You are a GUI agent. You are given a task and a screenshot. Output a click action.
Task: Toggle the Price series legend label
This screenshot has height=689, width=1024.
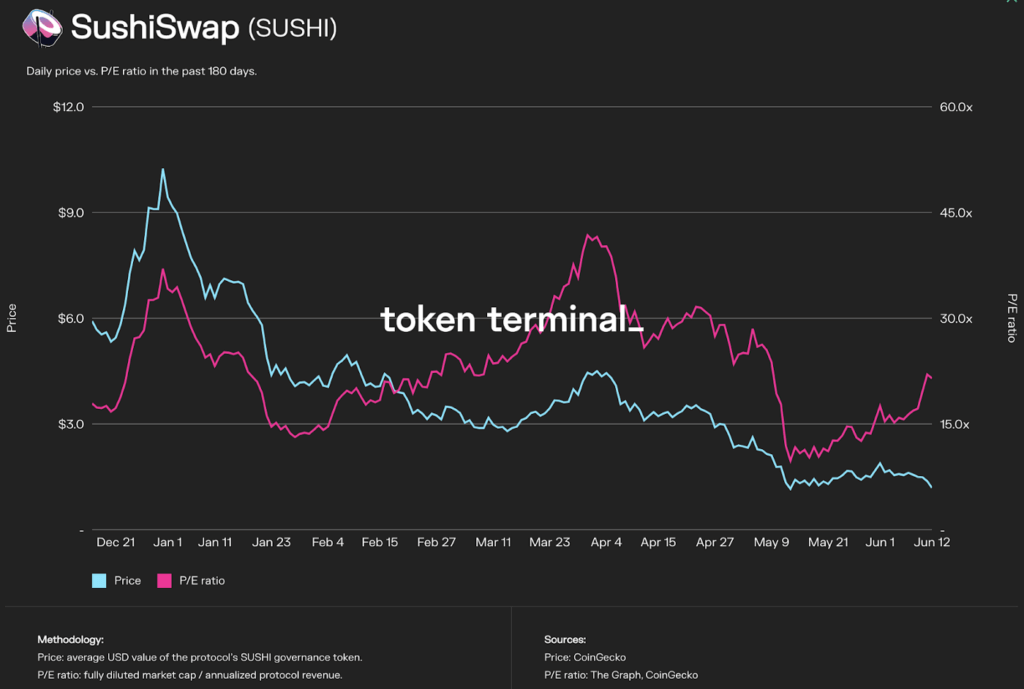coord(127,580)
